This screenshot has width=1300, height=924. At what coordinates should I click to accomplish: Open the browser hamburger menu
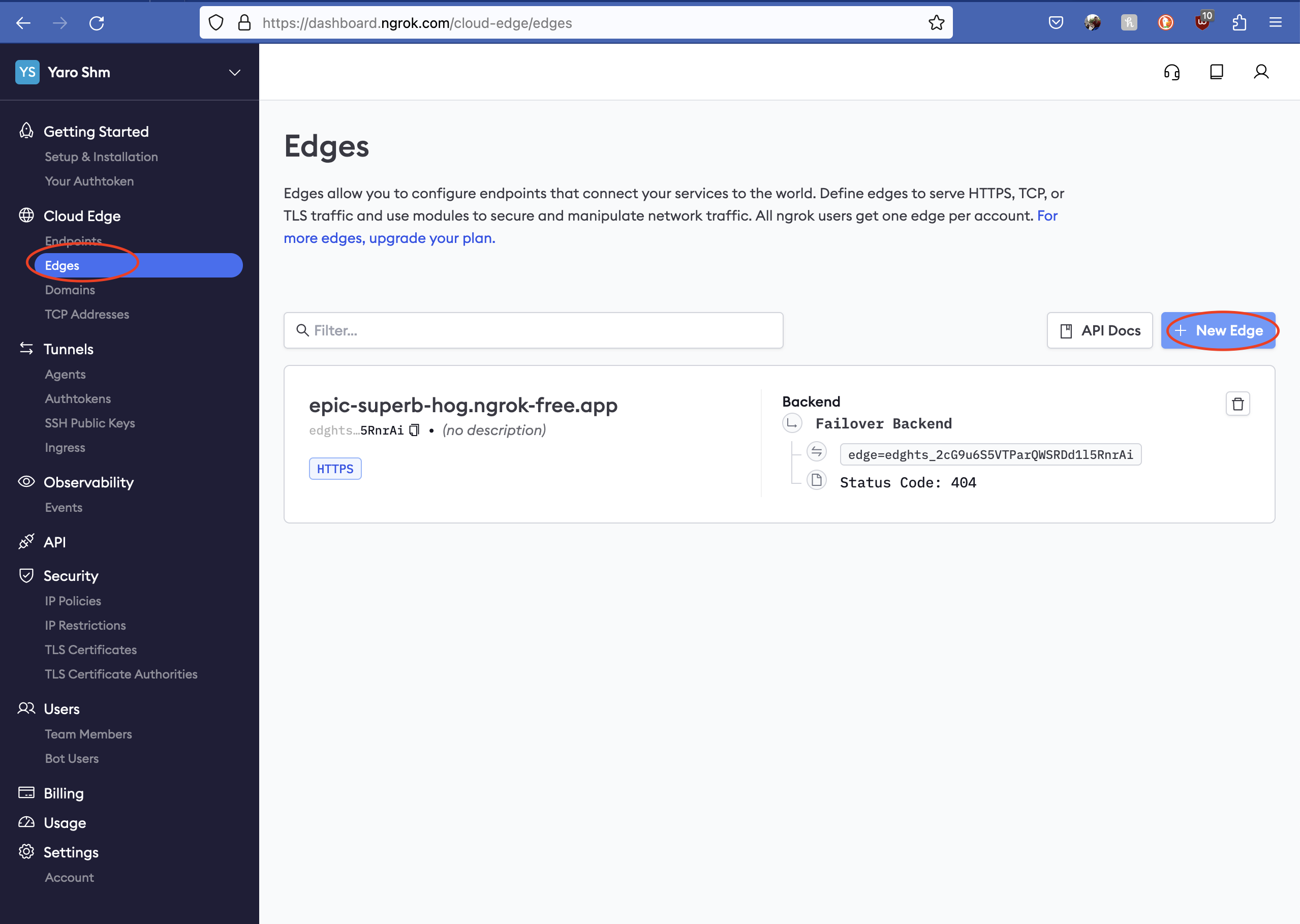click(x=1275, y=23)
